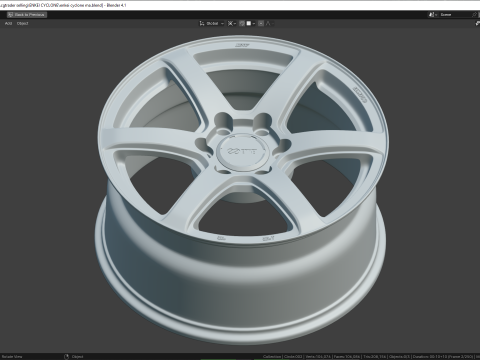Click the Collection entry in the status bar
Screen dimensions: 480x360
click(272, 357)
